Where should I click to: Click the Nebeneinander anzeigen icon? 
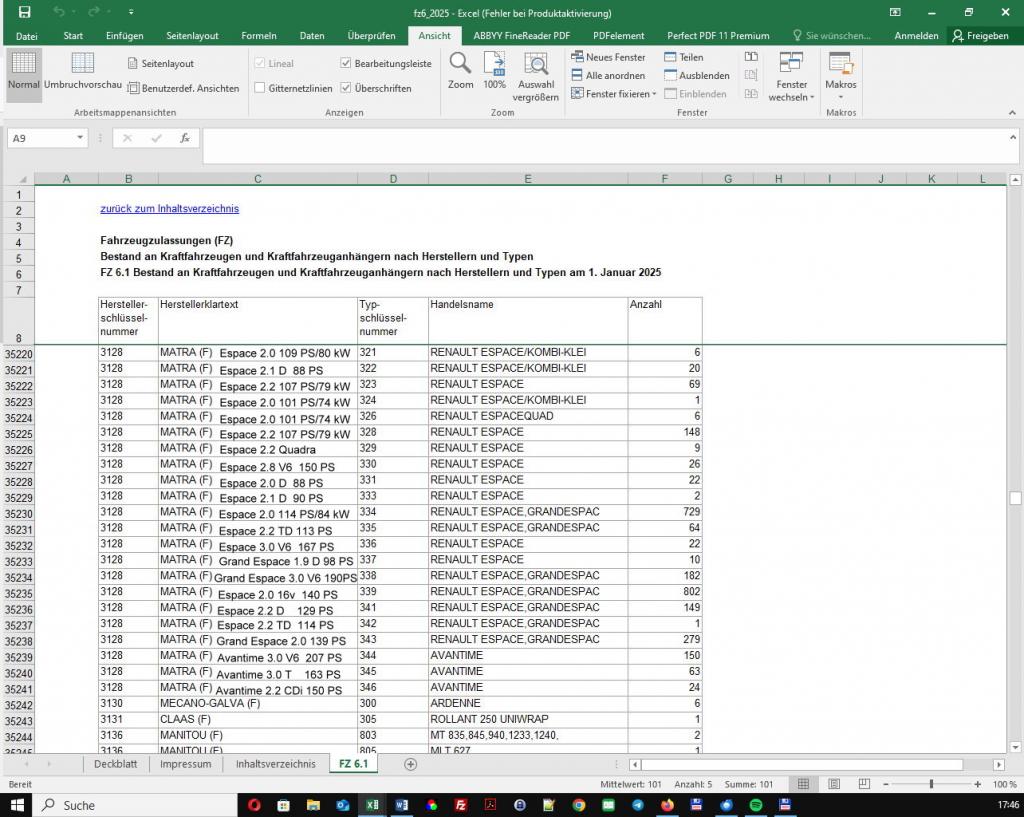751,57
